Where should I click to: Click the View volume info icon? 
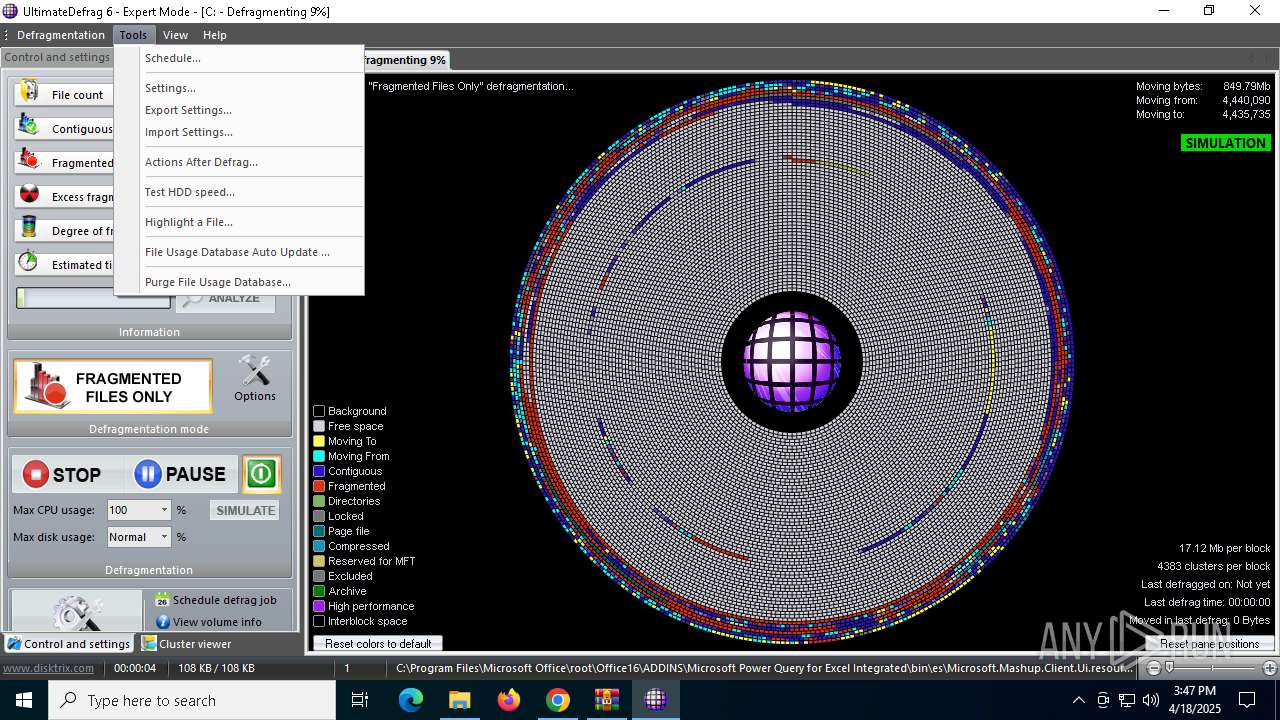click(x=162, y=621)
